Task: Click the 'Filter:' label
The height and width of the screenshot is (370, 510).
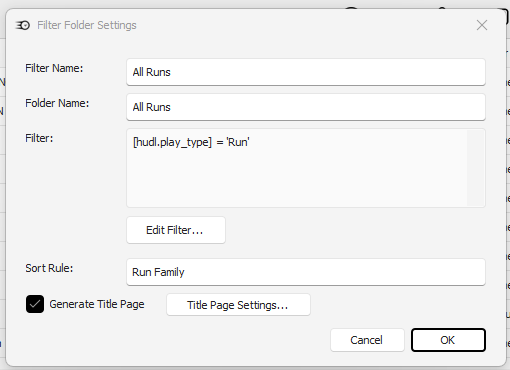Action: click(x=39, y=138)
